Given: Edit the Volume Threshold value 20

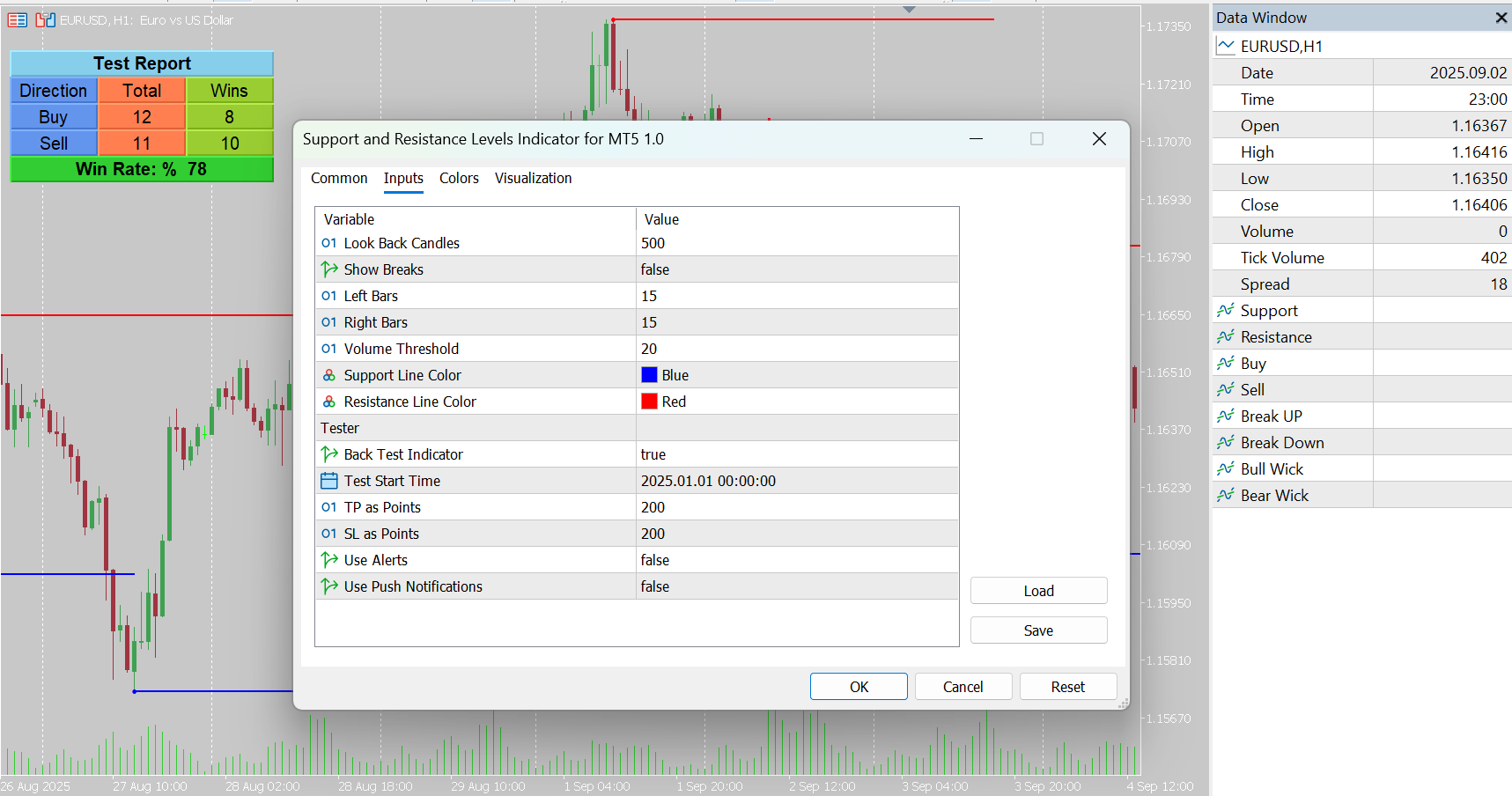Looking at the screenshot, I should click(x=797, y=349).
